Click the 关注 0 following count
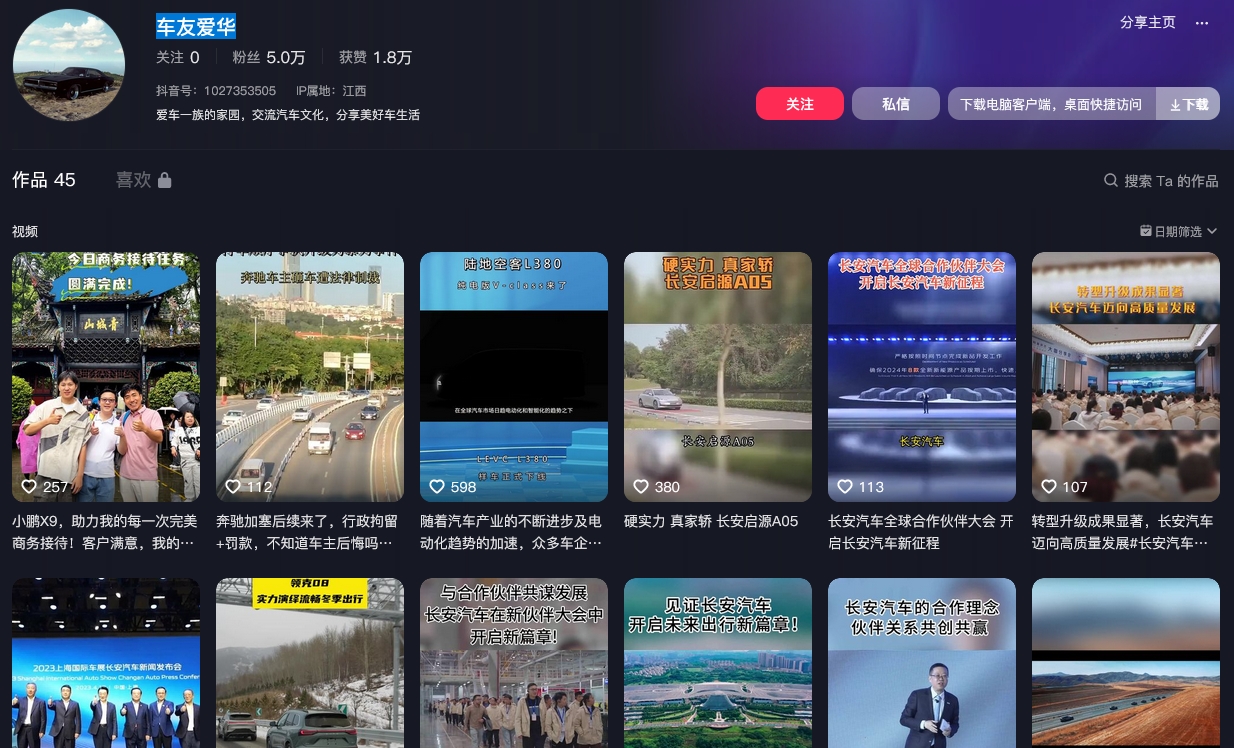 [178, 57]
